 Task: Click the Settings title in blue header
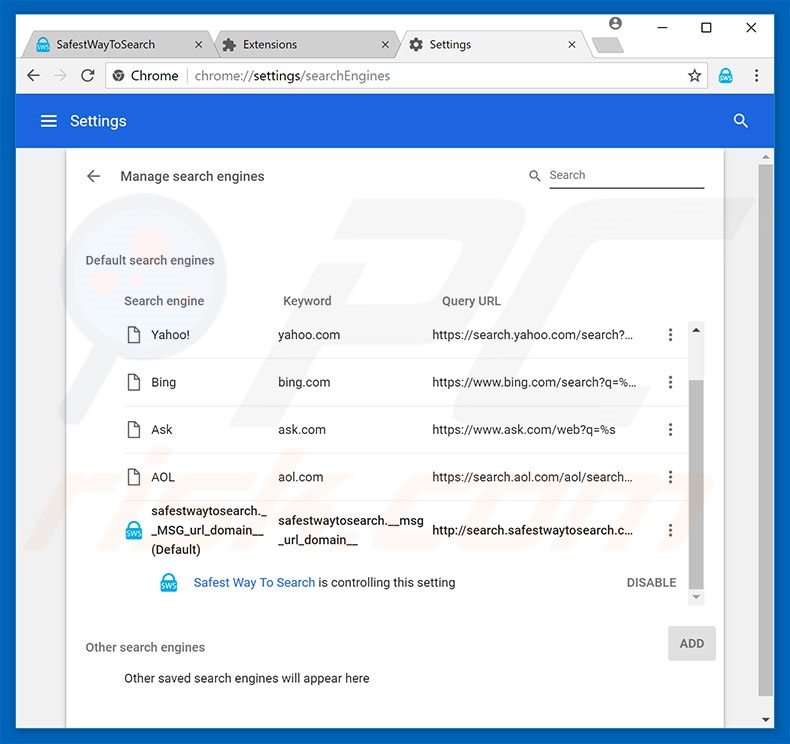98,121
